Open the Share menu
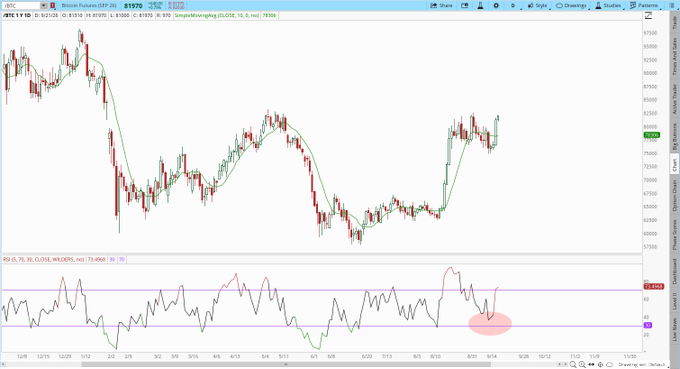The height and width of the screenshot is (369, 680). (x=441, y=6)
